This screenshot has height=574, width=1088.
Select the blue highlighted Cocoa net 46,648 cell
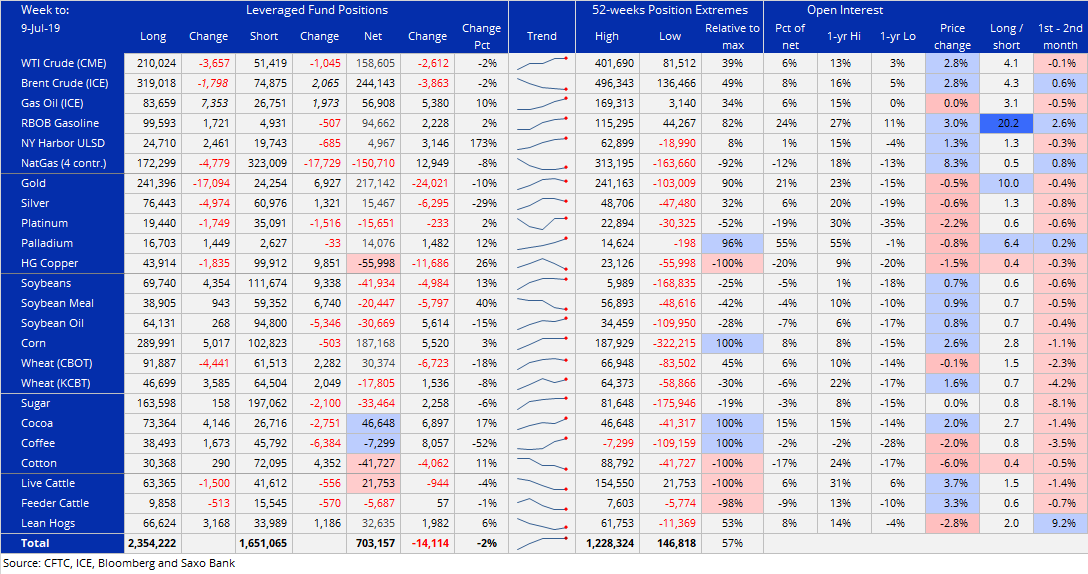[371, 423]
